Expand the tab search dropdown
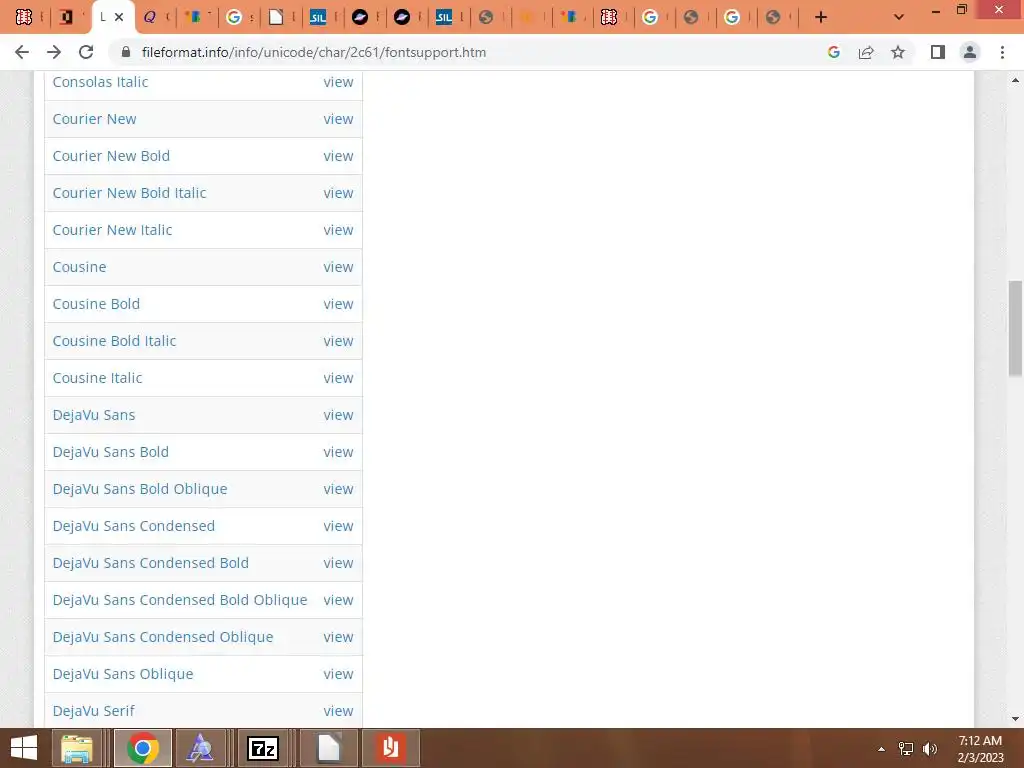Image resolution: width=1024 pixels, height=768 pixels. point(899,18)
